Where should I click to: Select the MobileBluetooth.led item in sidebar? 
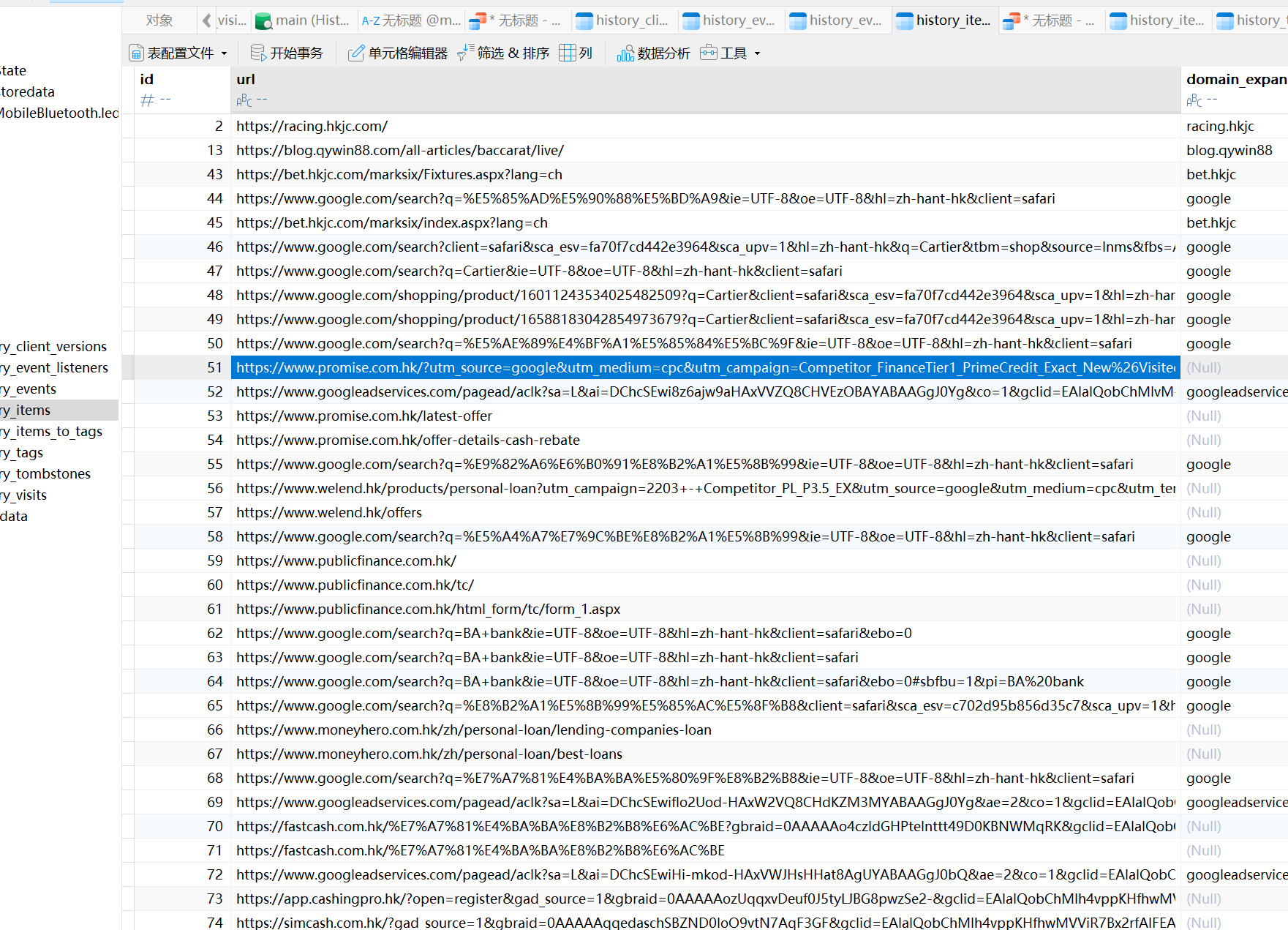point(59,113)
